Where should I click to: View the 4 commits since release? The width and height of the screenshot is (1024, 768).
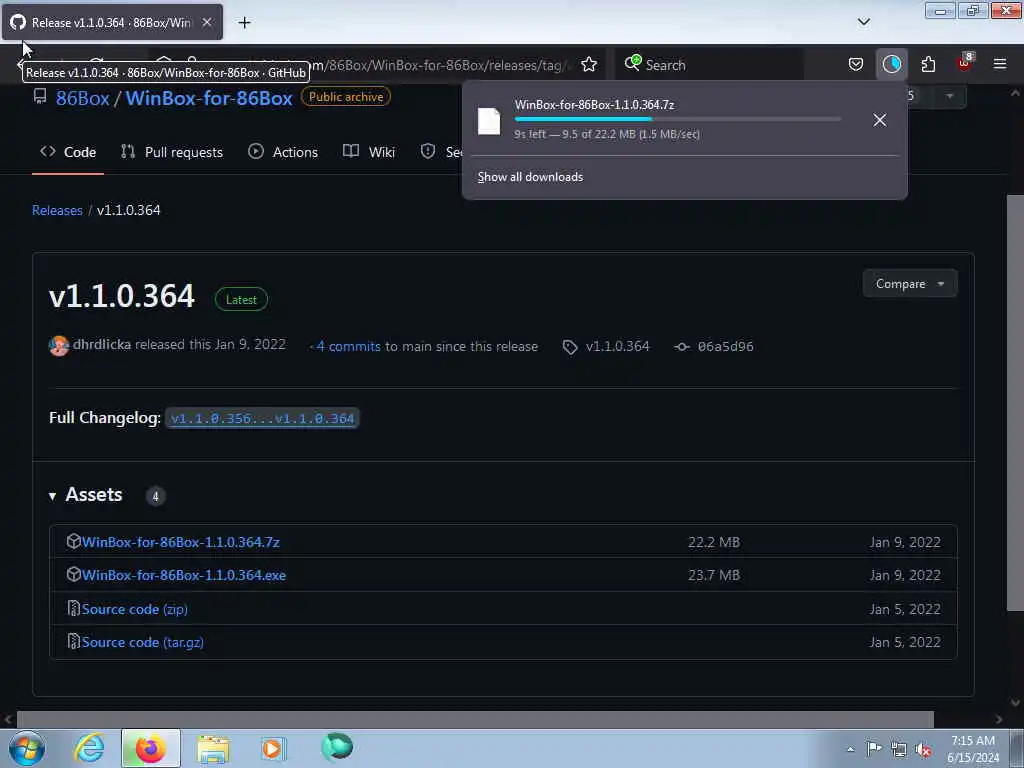(348, 347)
